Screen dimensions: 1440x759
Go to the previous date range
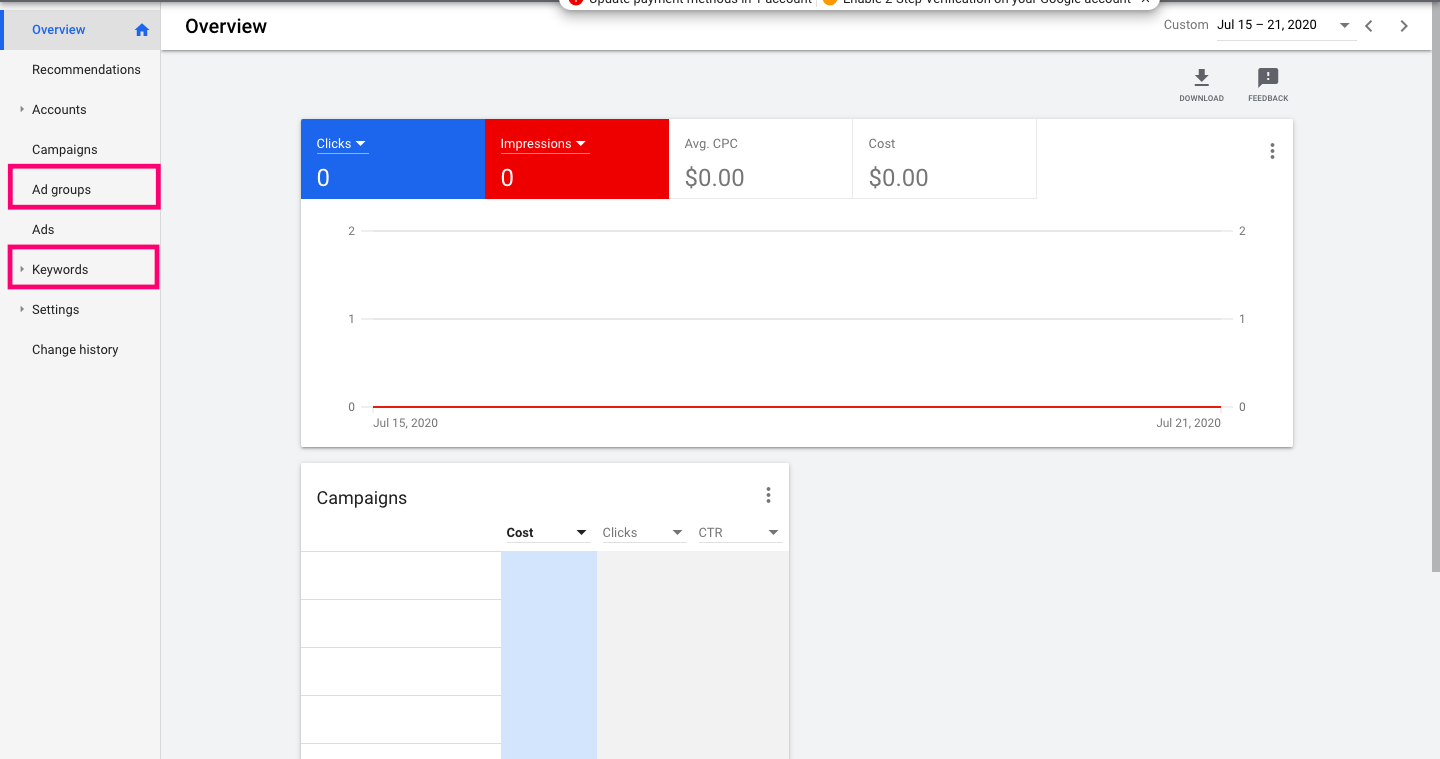(1369, 26)
